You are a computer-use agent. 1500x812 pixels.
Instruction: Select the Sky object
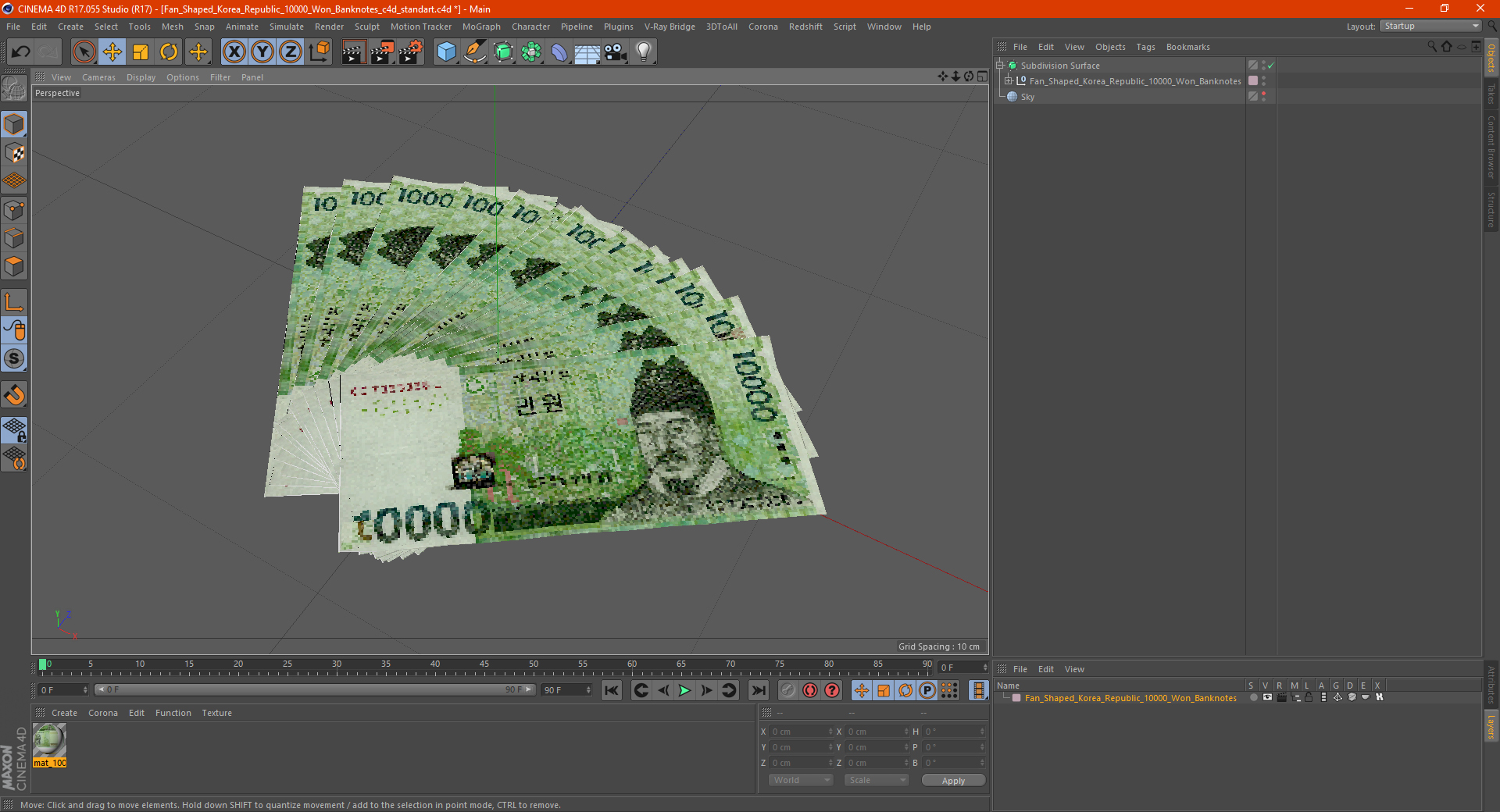[x=1027, y=97]
